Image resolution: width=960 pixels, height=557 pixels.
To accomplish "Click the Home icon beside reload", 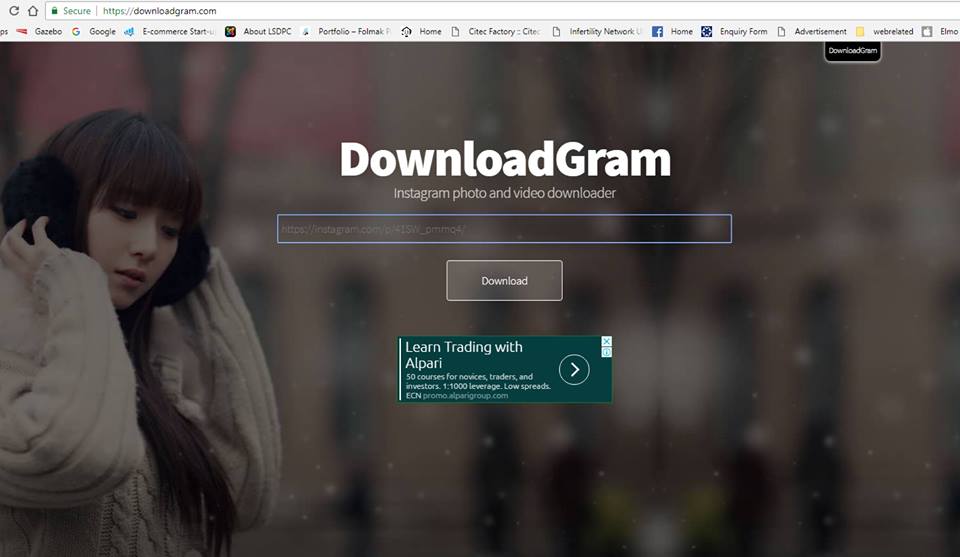I will 33,11.
